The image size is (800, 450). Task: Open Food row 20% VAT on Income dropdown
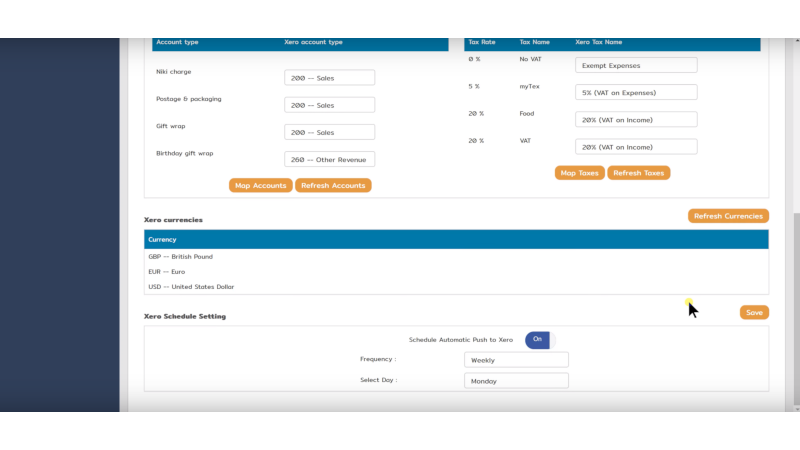click(636, 119)
